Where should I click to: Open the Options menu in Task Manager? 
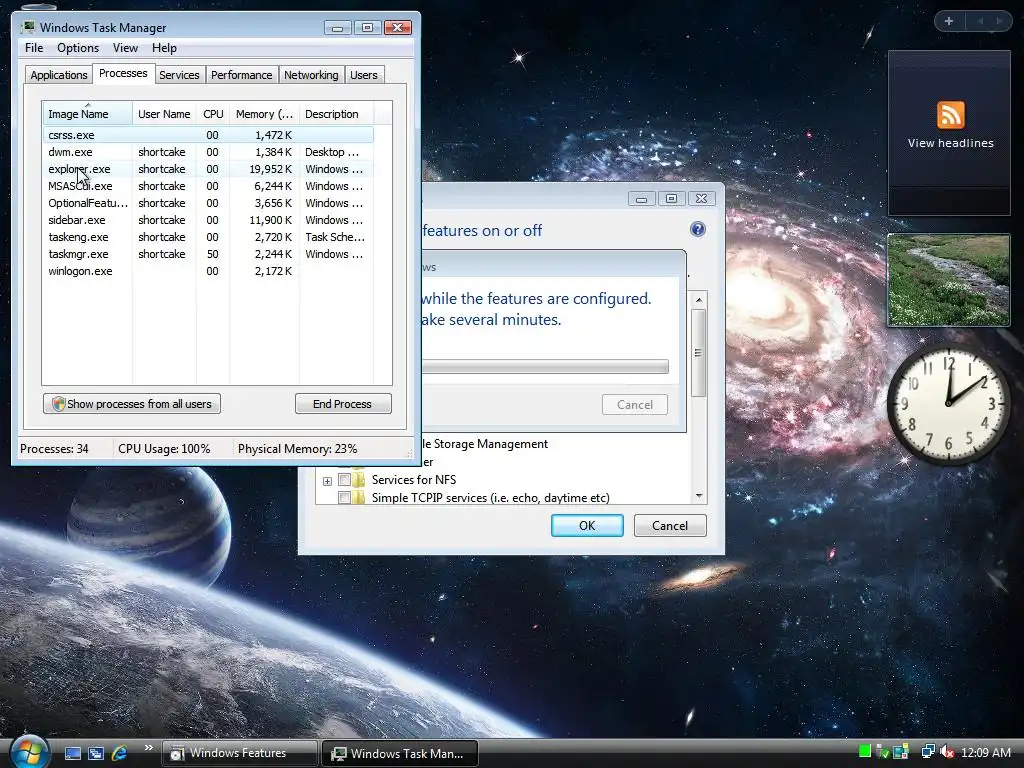tap(78, 48)
